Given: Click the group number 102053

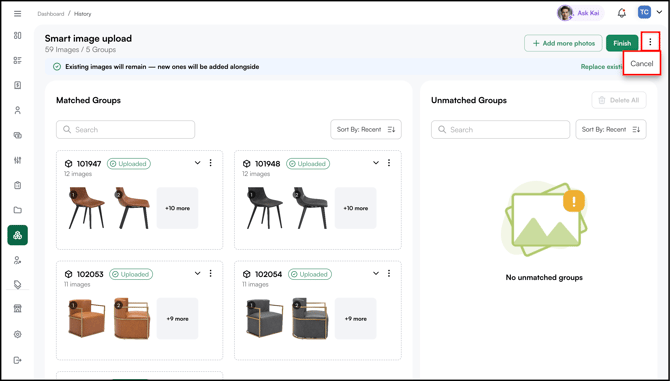Looking at the screenshot, I should coord(90,274).
